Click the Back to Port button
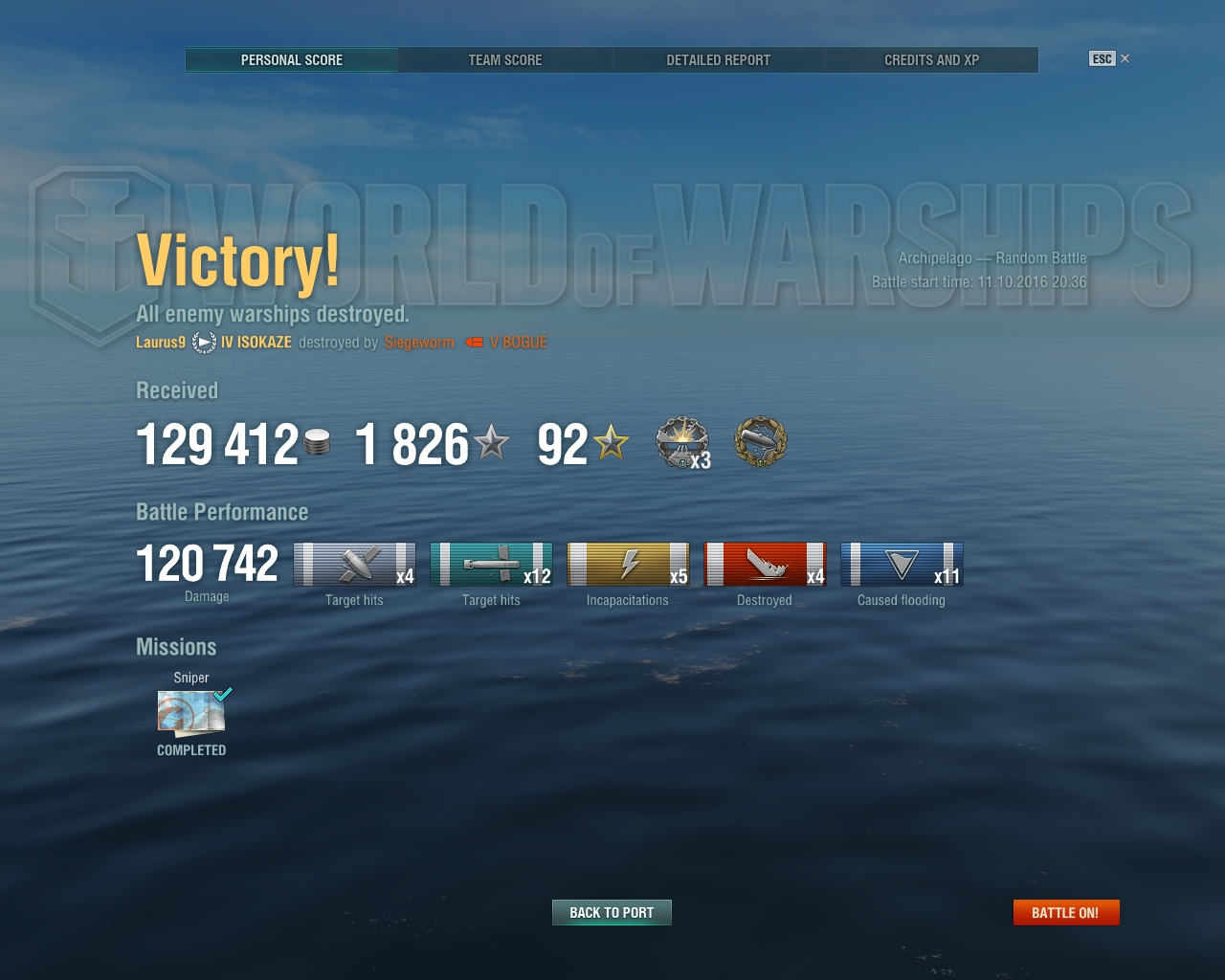The image size is (1225, 980). coord(612,912)
